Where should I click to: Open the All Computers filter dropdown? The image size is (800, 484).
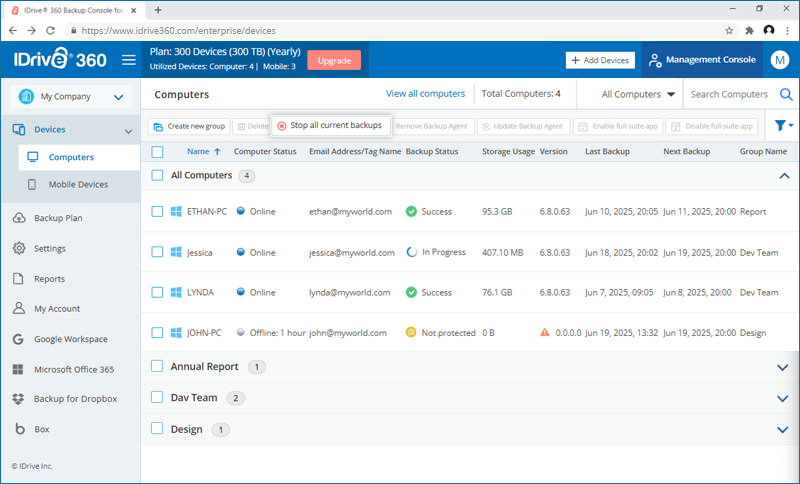pos(638,95)
